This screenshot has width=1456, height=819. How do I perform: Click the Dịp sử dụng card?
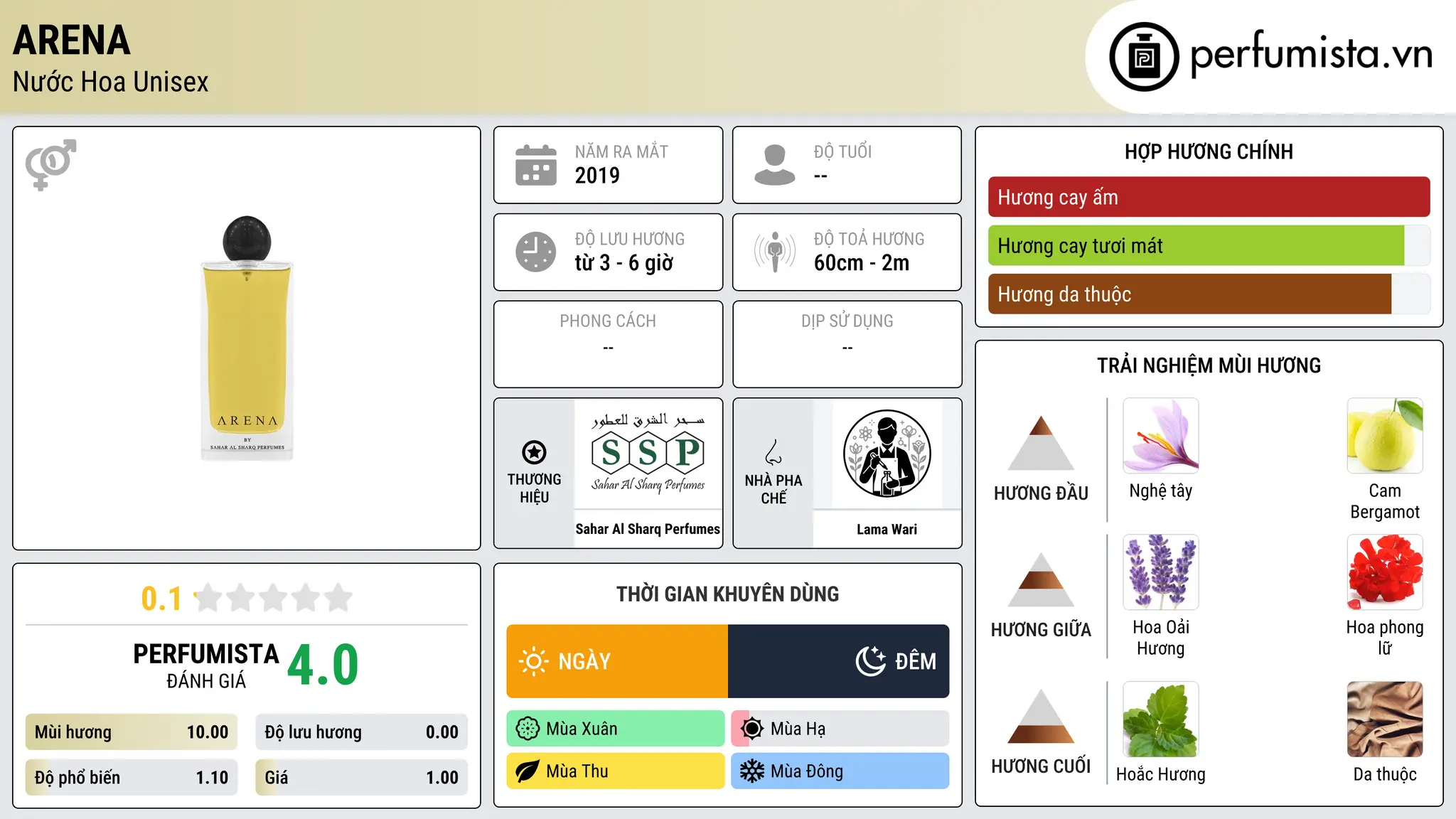click(x=847, y=344)
